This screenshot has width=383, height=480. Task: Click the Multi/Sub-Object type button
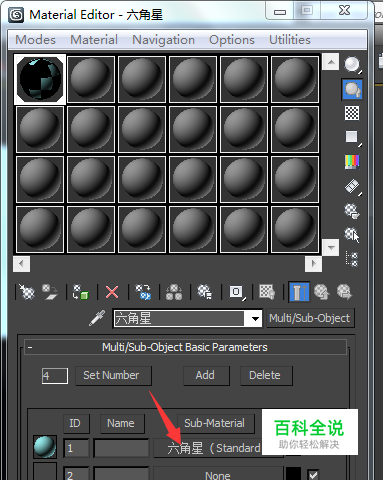click(x=310, y=318)
